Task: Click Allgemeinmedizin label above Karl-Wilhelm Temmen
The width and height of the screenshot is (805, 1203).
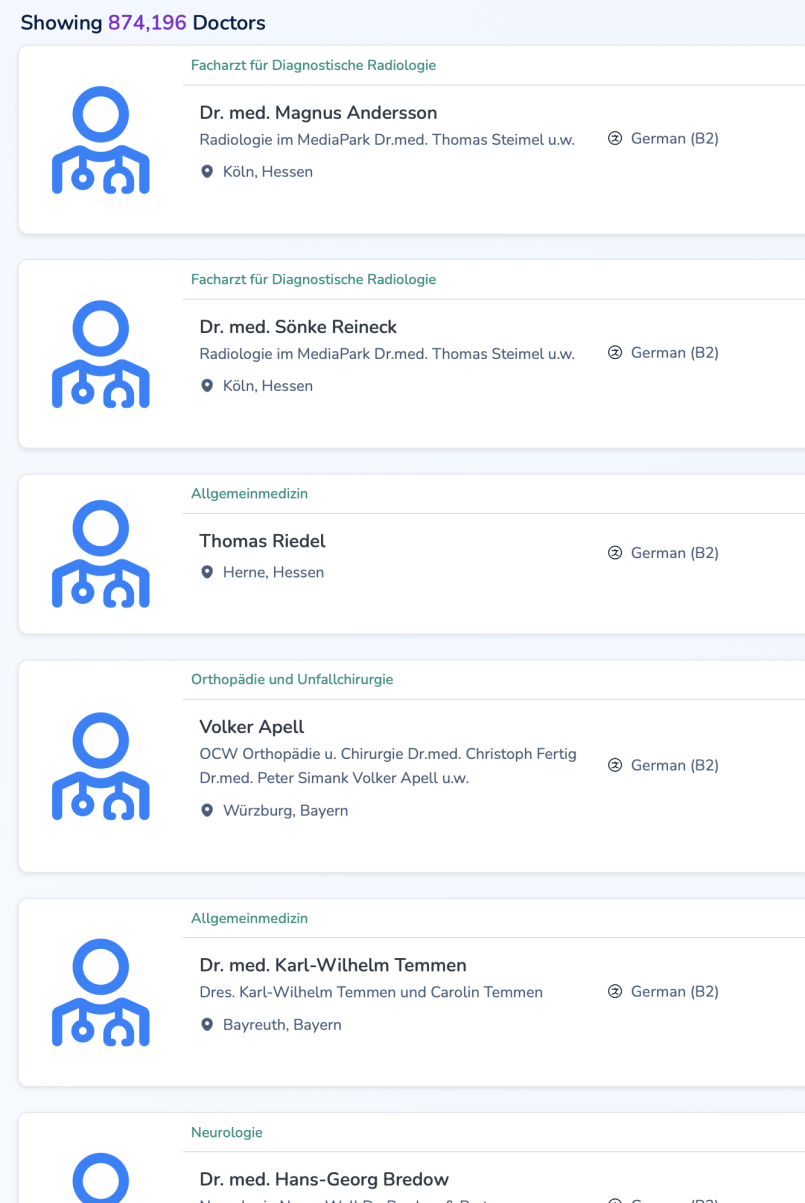Action: pyautogui.click(x=249, y=918)
